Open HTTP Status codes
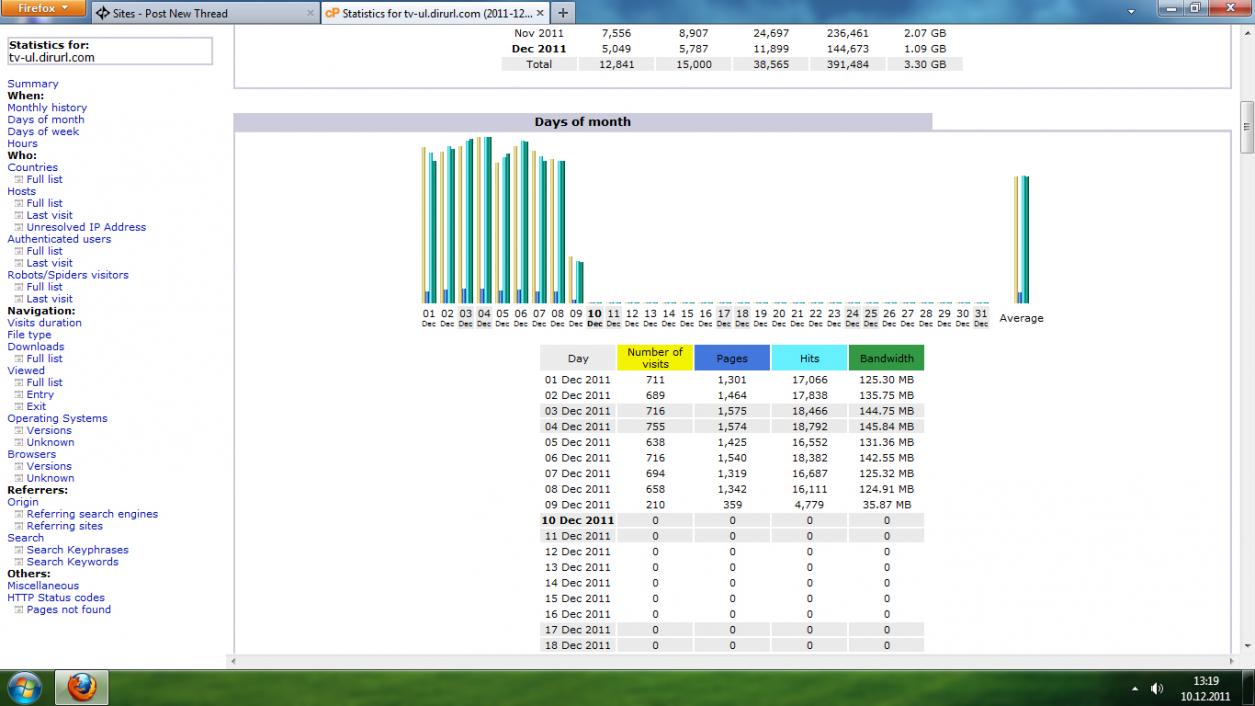The height and width of the screenshot is (706, 1255). (x=56, y=600)
